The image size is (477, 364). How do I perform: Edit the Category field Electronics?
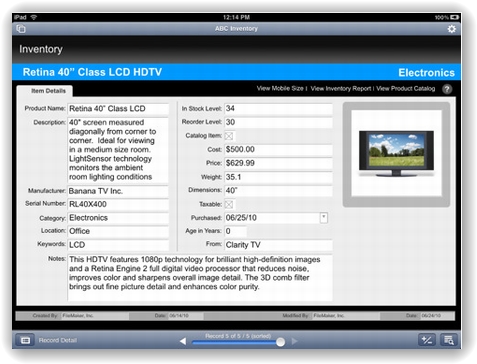(118, 218)
